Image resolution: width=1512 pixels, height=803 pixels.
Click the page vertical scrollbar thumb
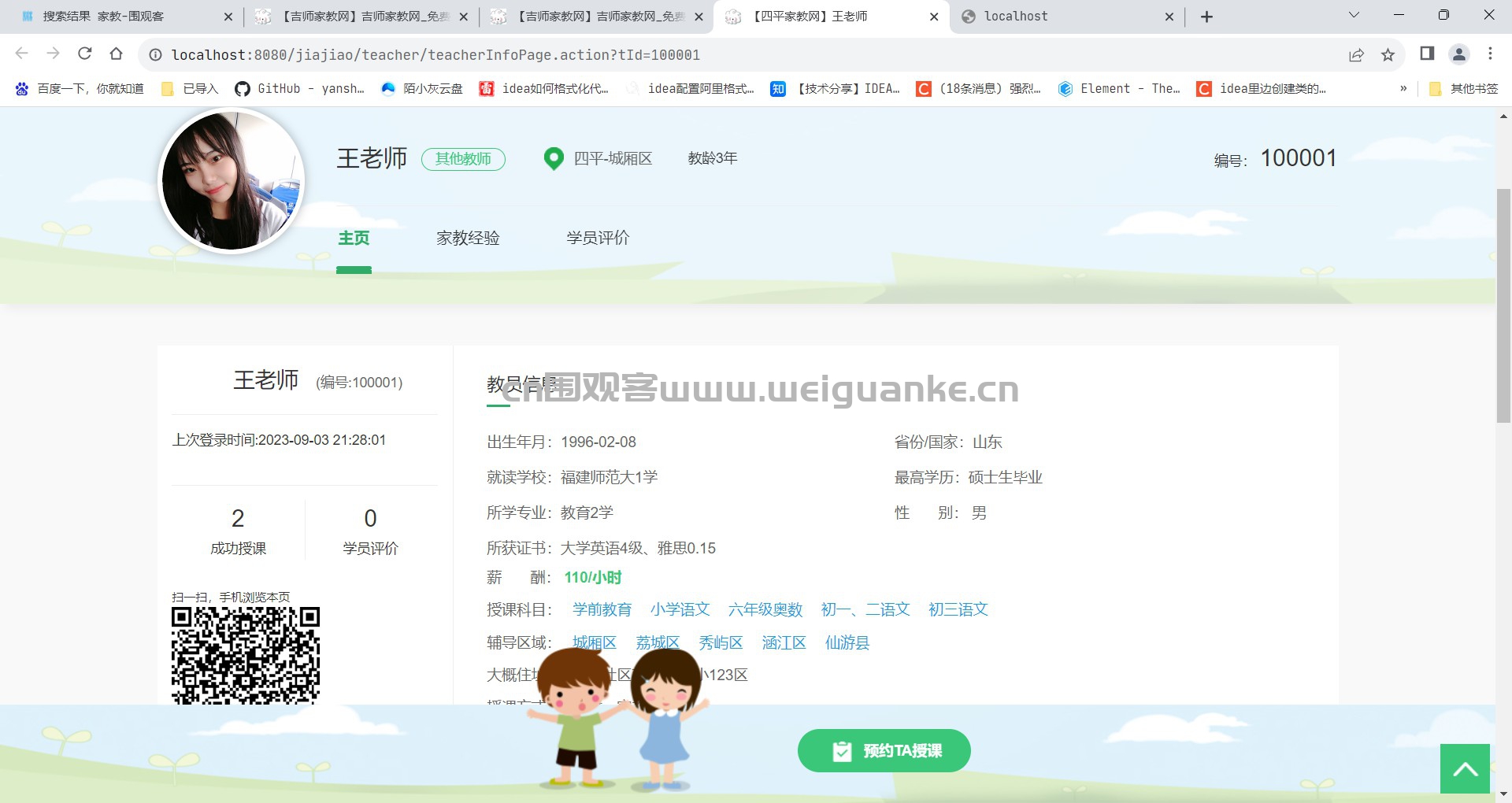[1503, 305]
